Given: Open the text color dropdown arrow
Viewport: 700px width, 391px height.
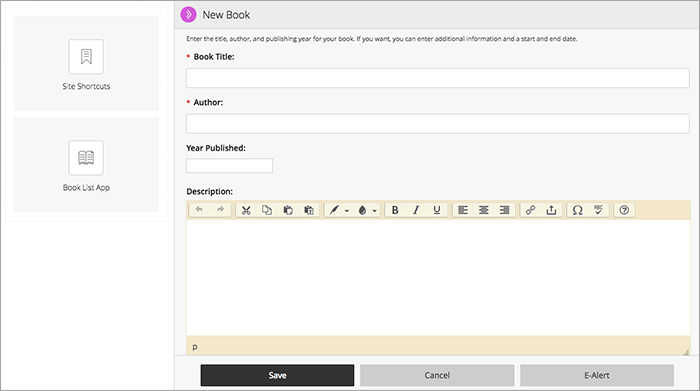Looking at the screenshot, I should point(347,211).
